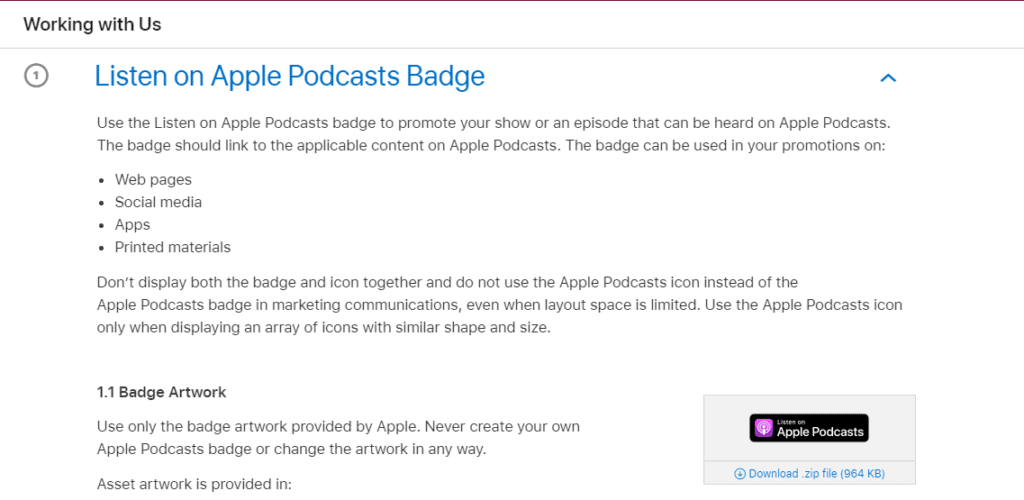Image resolution: width=1024 pixels, height=500 pixels.
Task: Click the Listen on Apple Podcasts Badge heading
Action: pyautogui.click(x=289, y=76)
